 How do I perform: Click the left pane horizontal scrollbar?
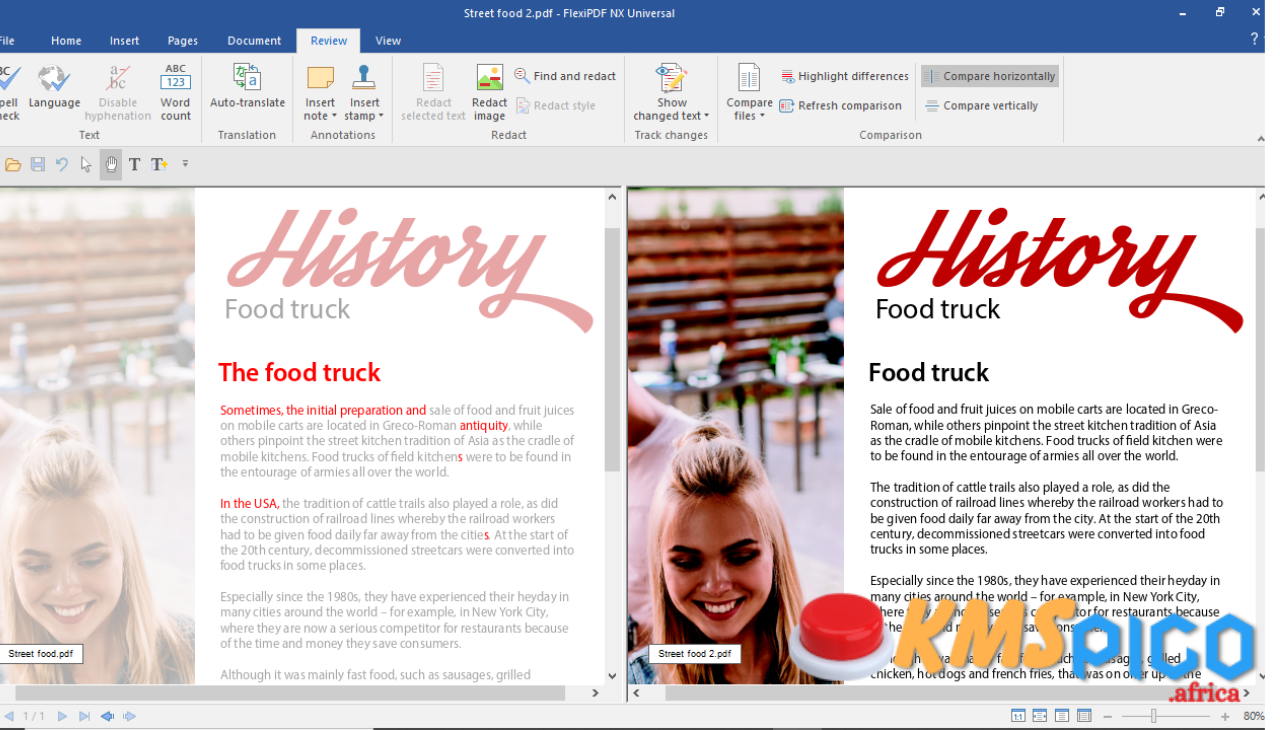point(290,692)
